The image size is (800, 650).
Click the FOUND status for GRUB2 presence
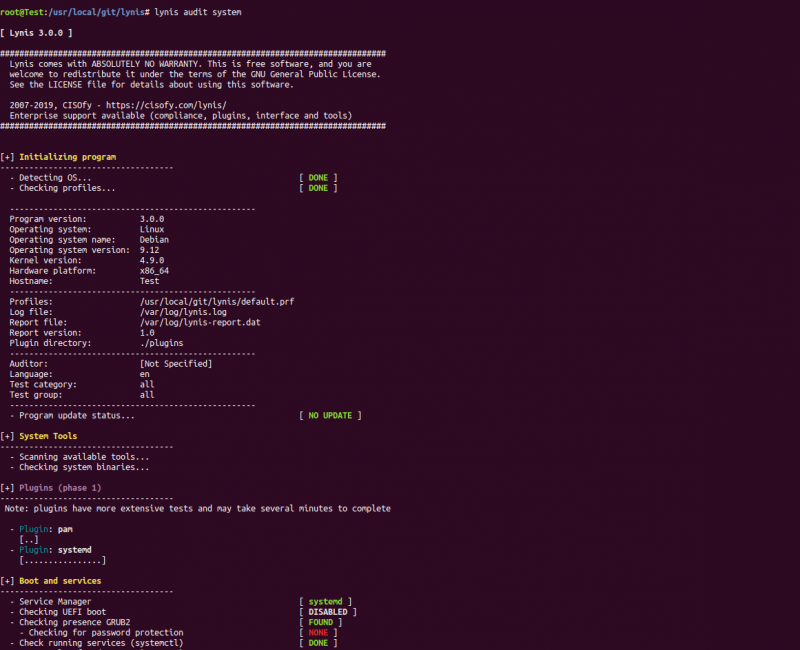(x=320, y=622)
